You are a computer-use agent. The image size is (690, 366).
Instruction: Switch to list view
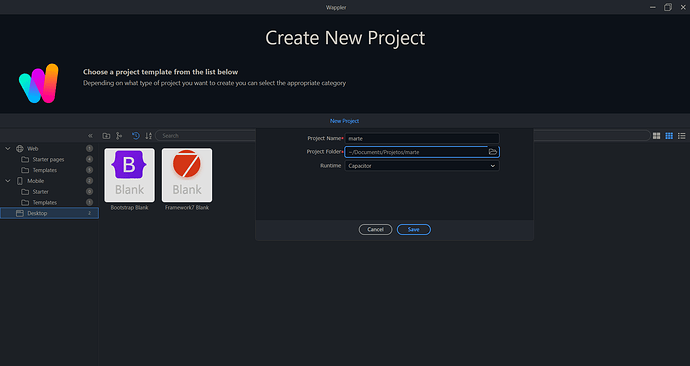pyautogui.click(x=682, y=136)
